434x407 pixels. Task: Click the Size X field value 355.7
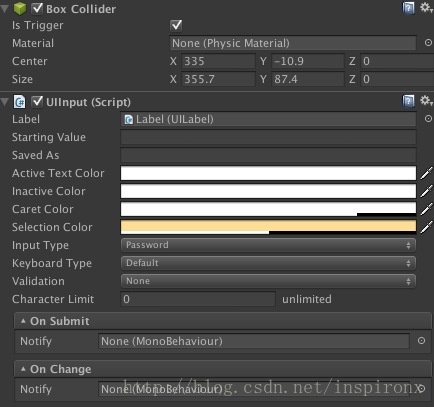[x=218, y=79]
